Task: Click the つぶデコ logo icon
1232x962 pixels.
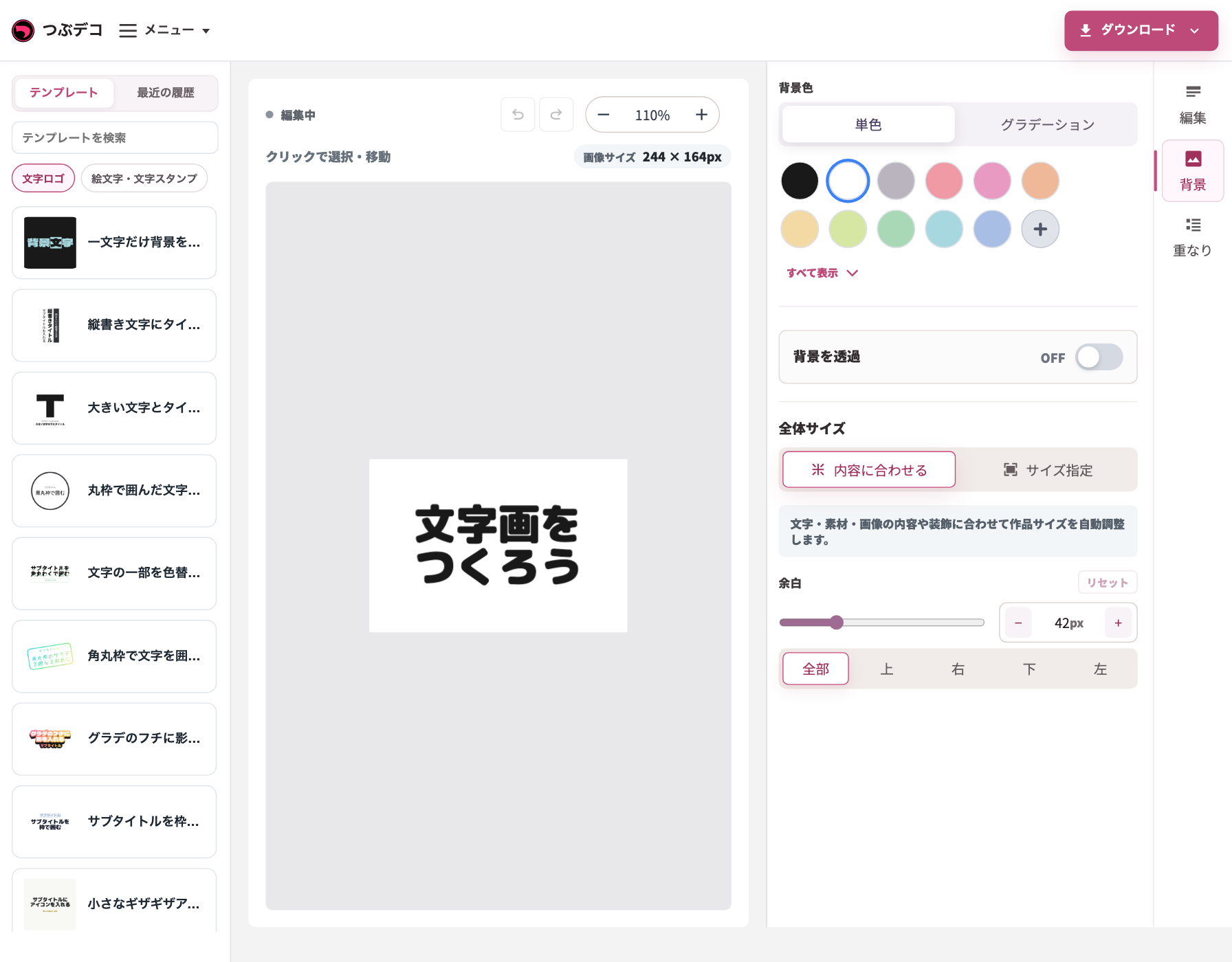Action: tap(23, 30)
